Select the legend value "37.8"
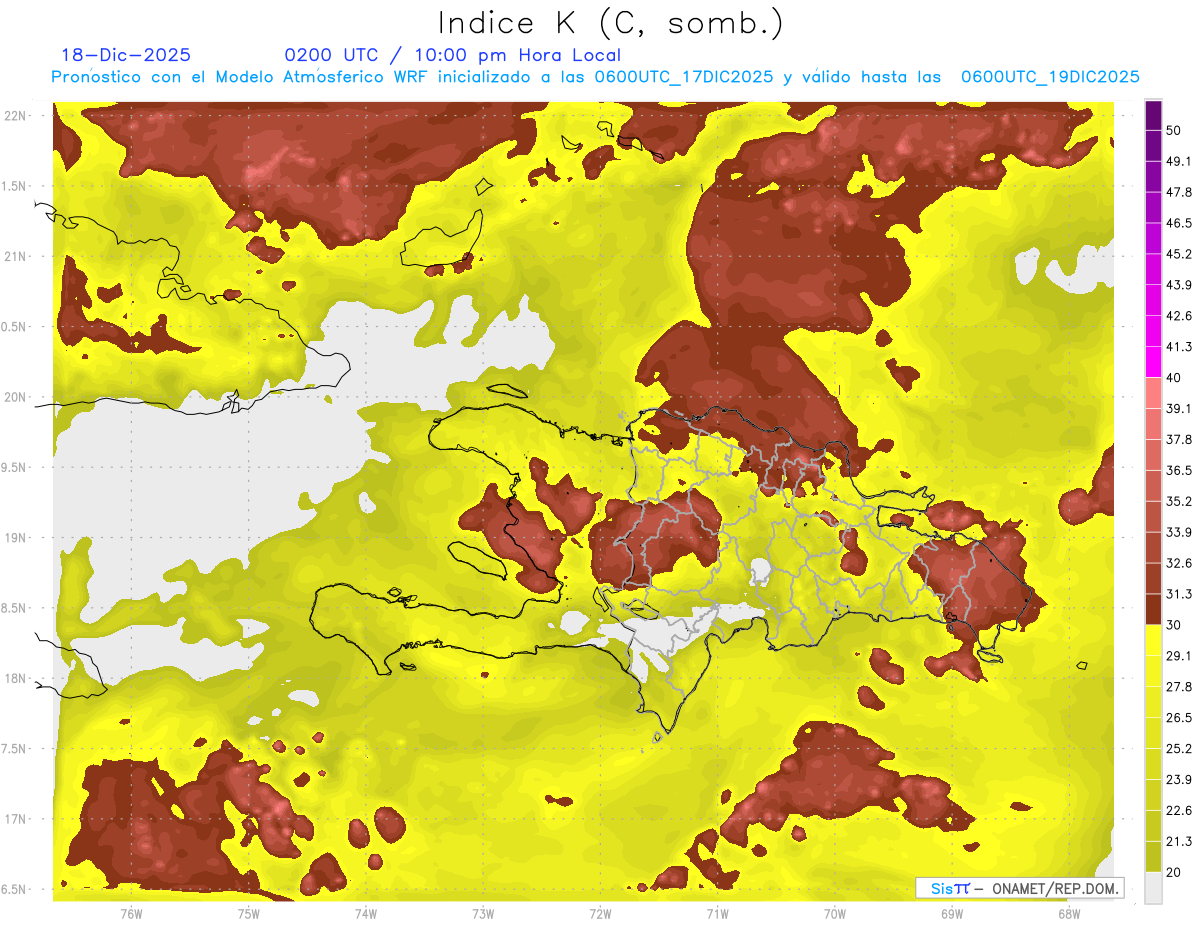This screenshot has height=927, width=1200. click(1178, 440)
